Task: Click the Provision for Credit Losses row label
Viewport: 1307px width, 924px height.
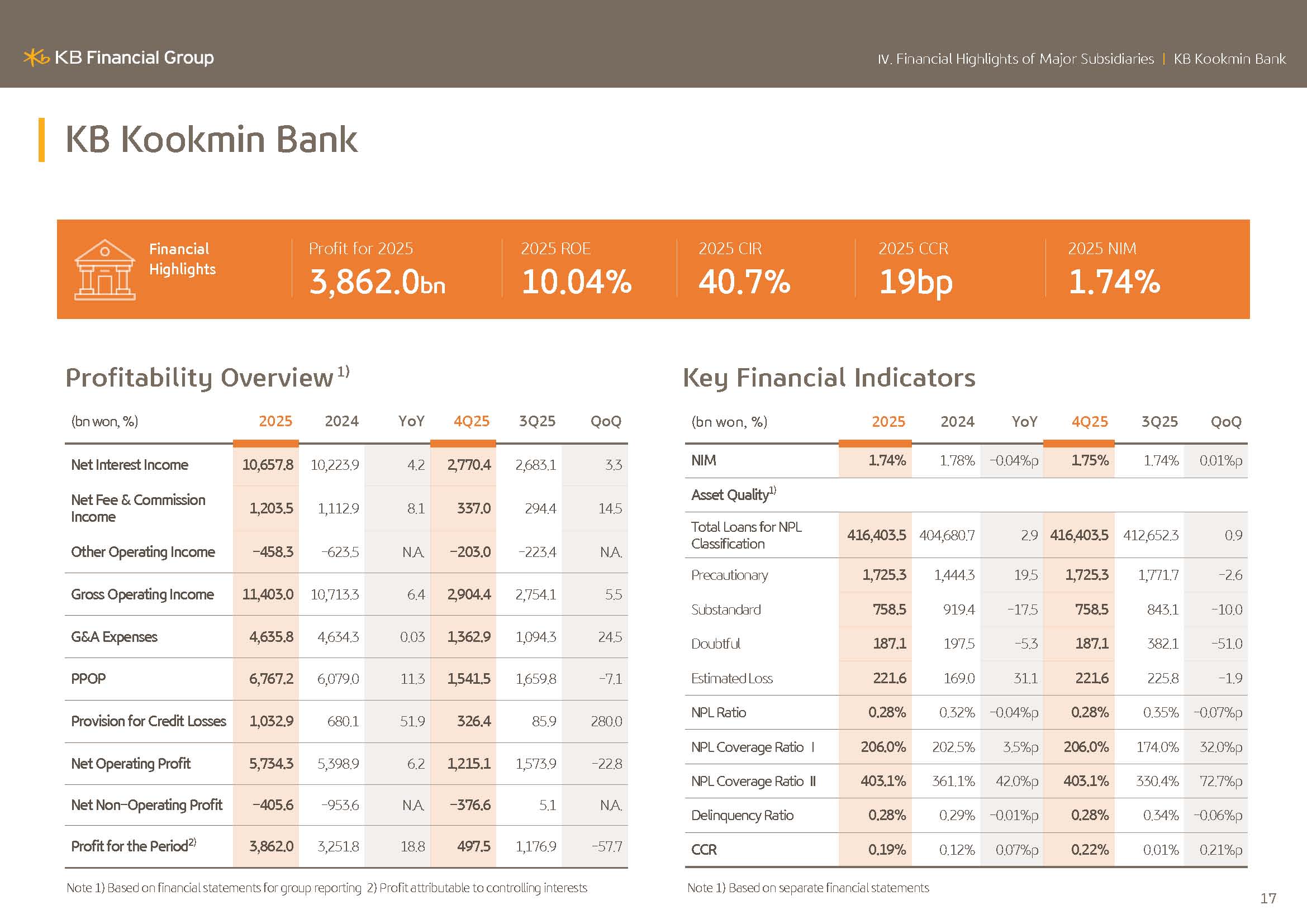Action: [x=148, y=721]
